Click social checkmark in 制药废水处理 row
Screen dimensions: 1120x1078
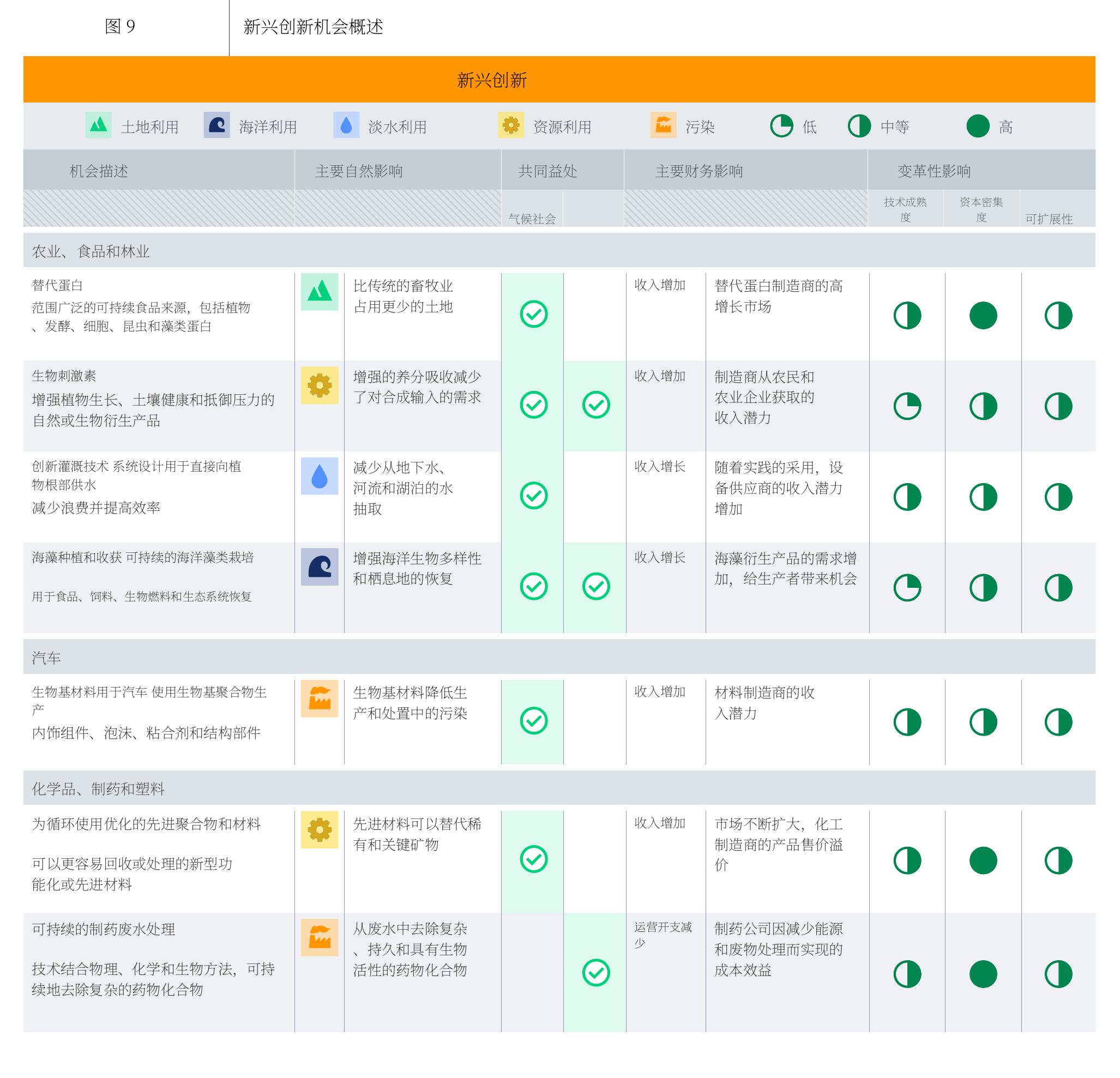[x=596, y=972]
